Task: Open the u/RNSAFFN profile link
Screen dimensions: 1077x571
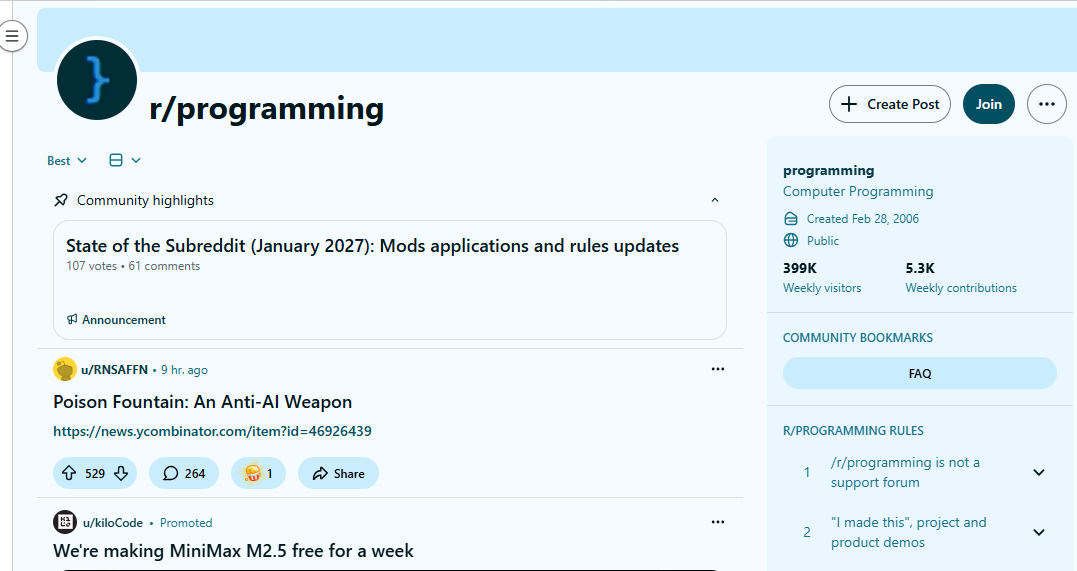Action: pyautogui.click(x=114, y=370)
